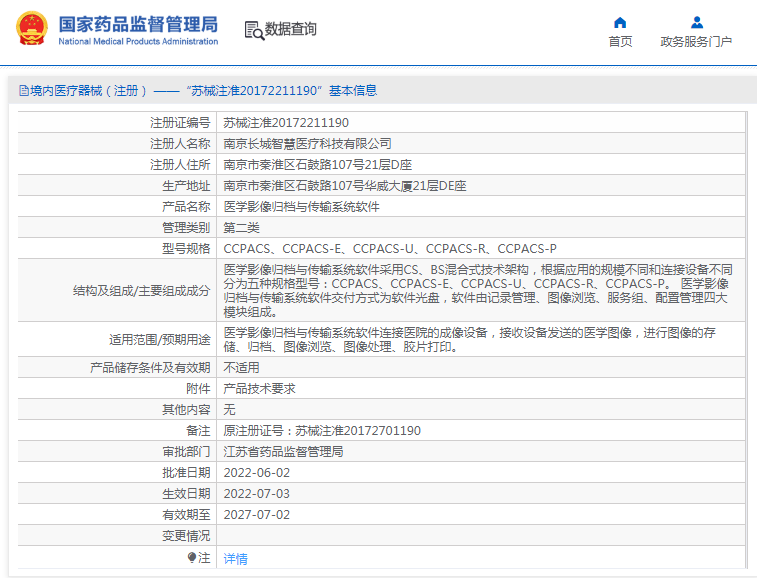Click the 适用范围/预期用途 label
757x578 pixels.
point(160,339)
